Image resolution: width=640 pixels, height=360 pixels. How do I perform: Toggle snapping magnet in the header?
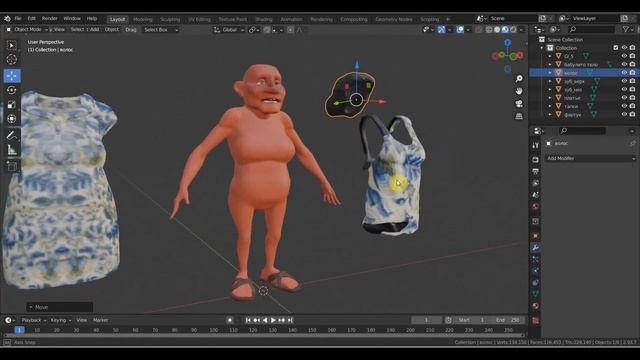(x=267, y=30)
